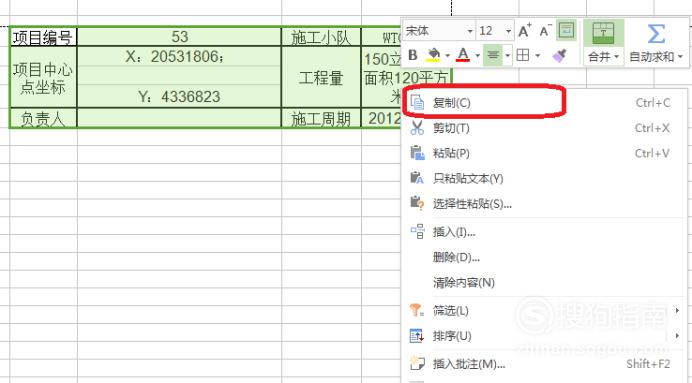This screenshot has width=692, height=383.
Task: Choose 插入(I)... from context menu
Action: pyautogui.click(x=544, y=232)
